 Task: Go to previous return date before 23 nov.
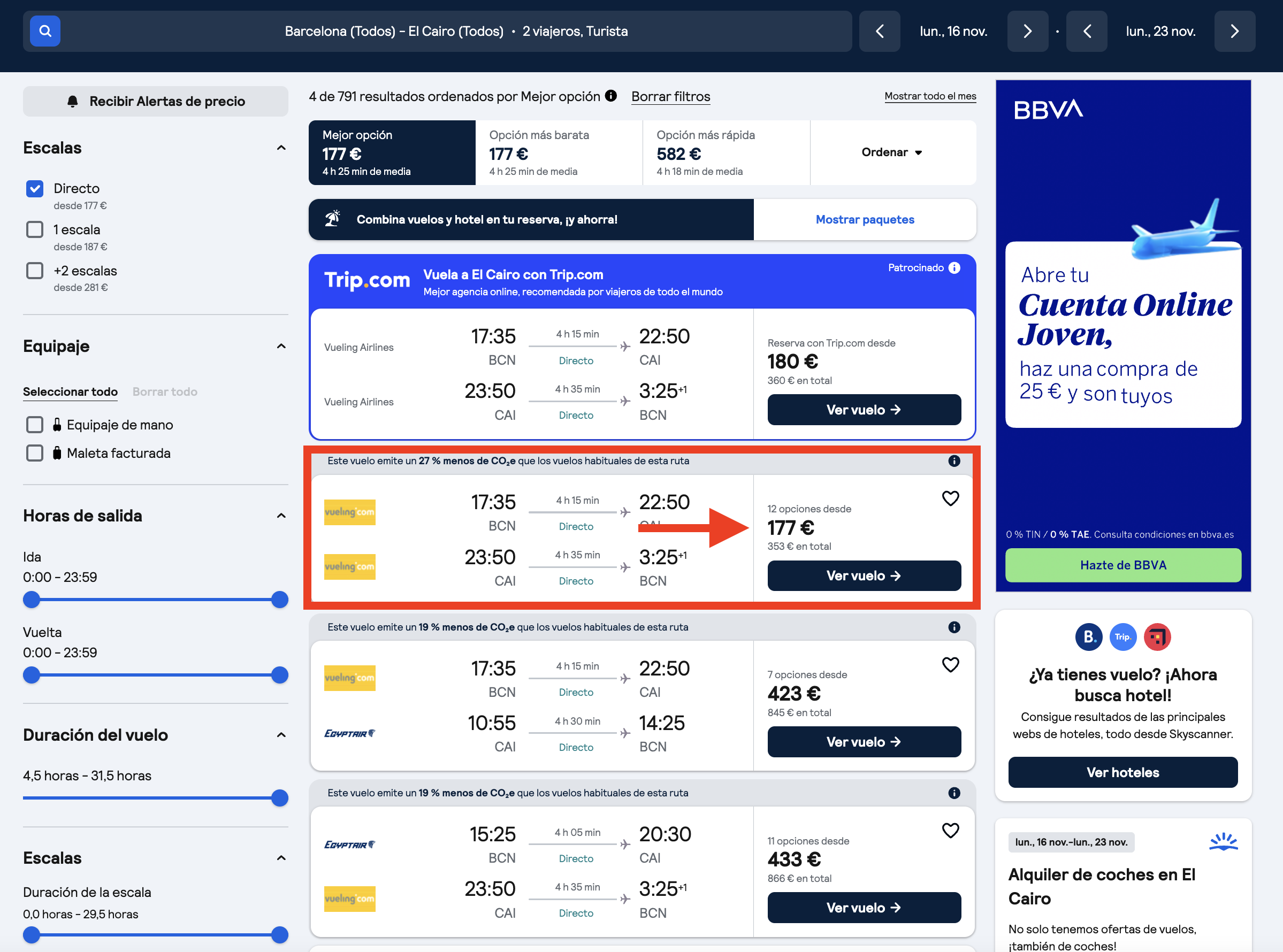[1087, 31]
